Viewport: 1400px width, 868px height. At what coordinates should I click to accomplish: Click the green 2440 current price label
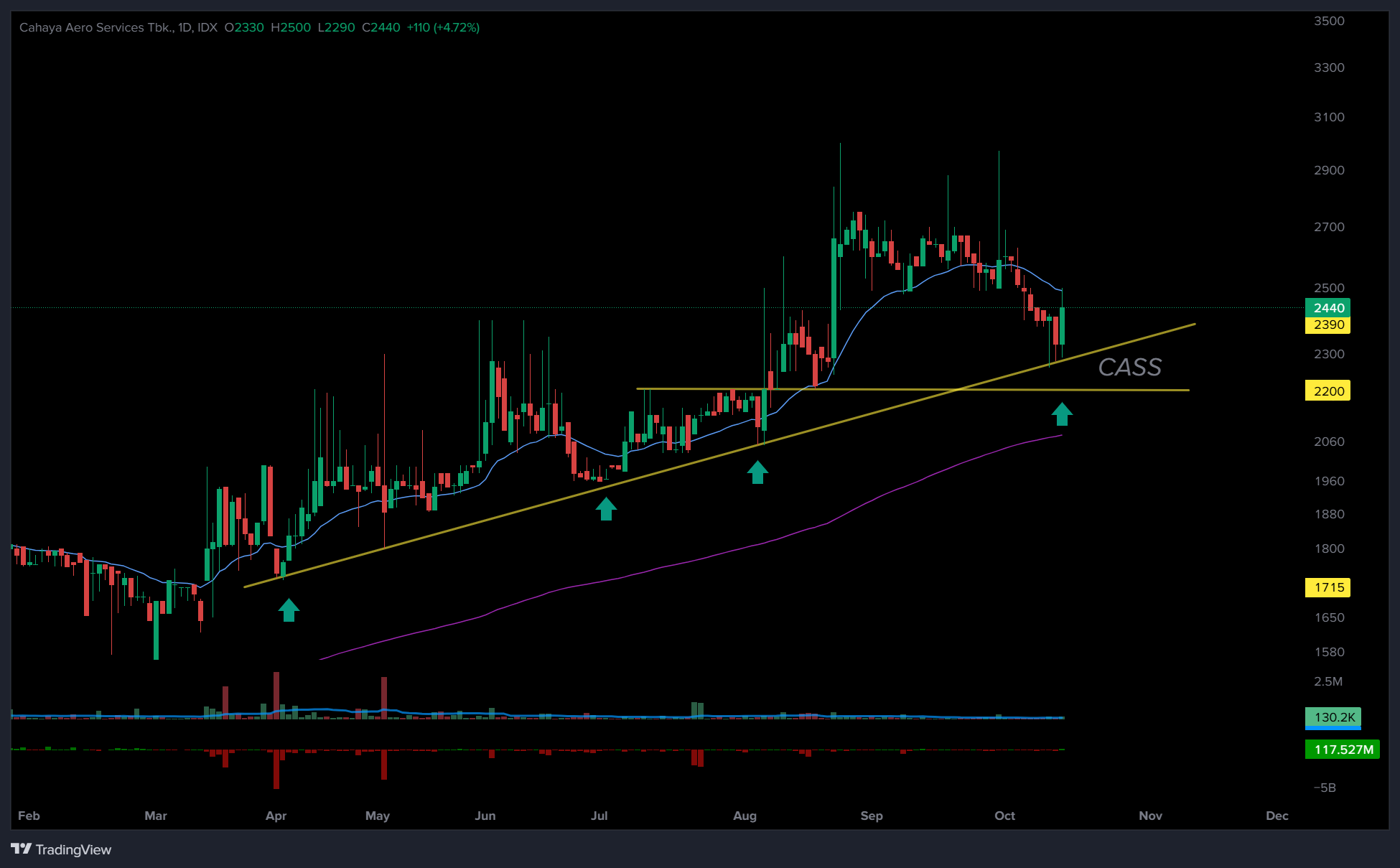[x=1328, y=308]
